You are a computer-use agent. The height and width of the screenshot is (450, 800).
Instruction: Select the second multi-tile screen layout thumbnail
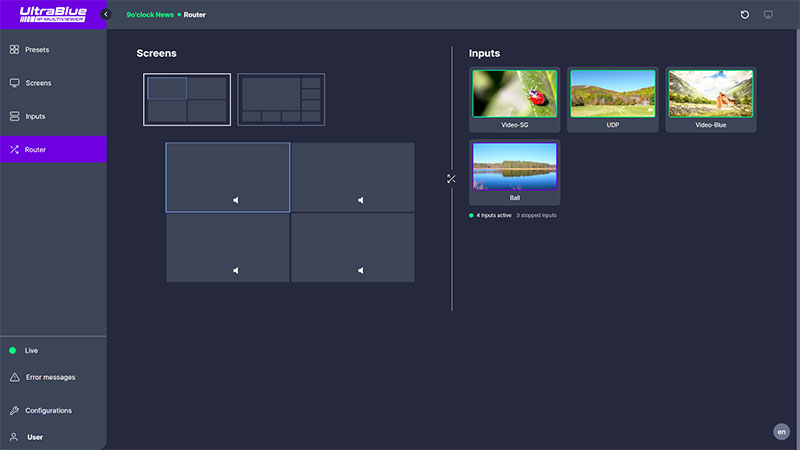(x=281, y=99)
